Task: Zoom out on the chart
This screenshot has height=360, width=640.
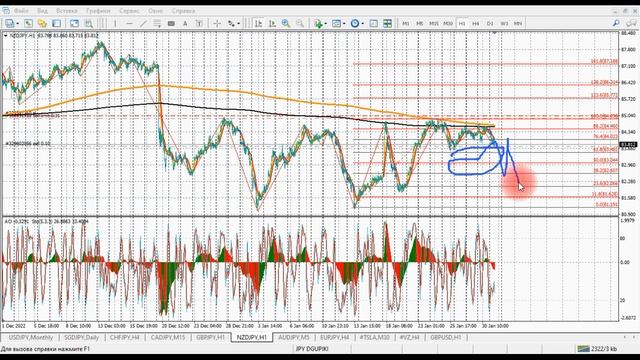Action: click(x=300, y=24)
